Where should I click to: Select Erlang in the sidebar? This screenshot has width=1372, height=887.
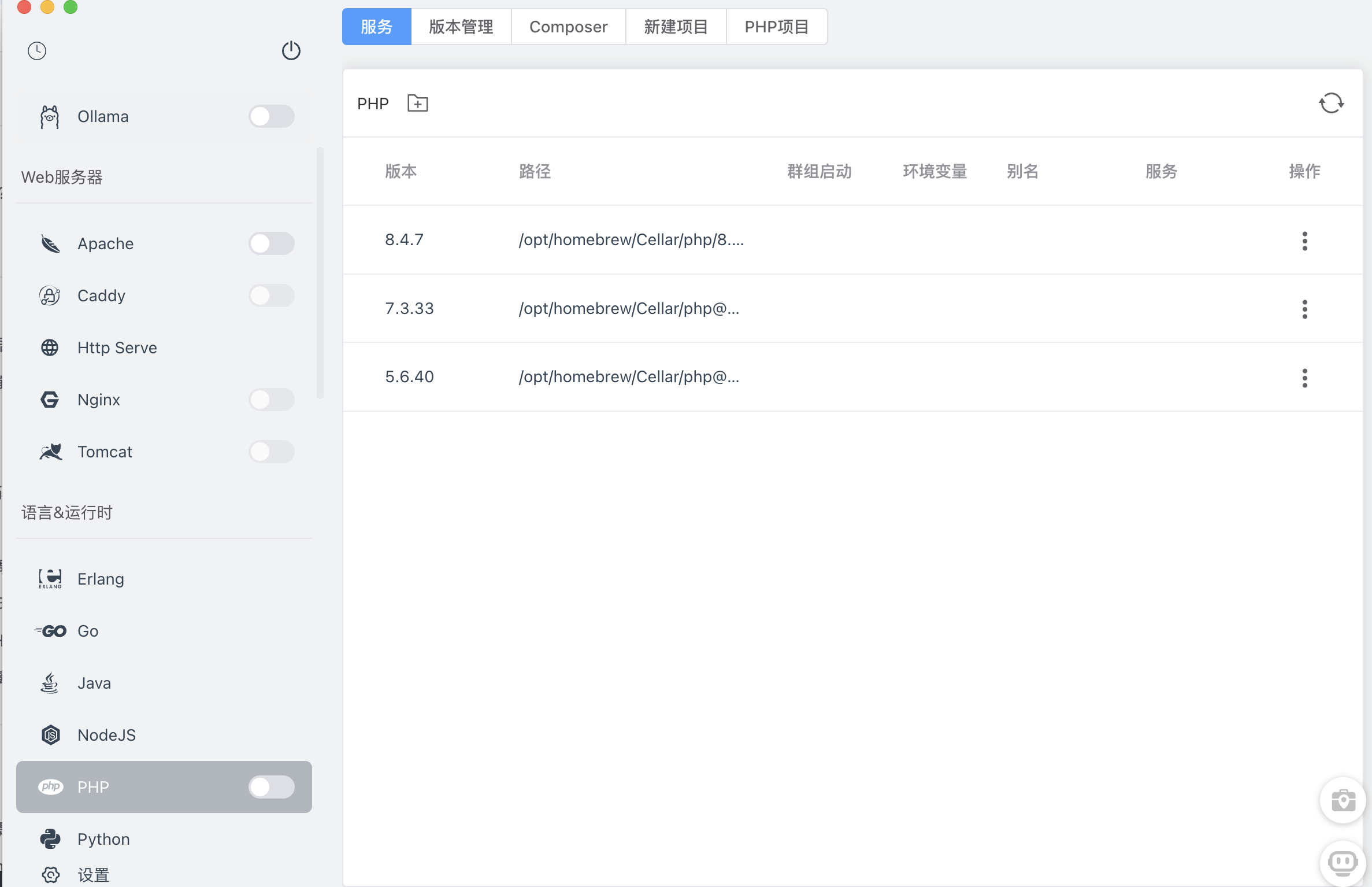pos(164,579)
